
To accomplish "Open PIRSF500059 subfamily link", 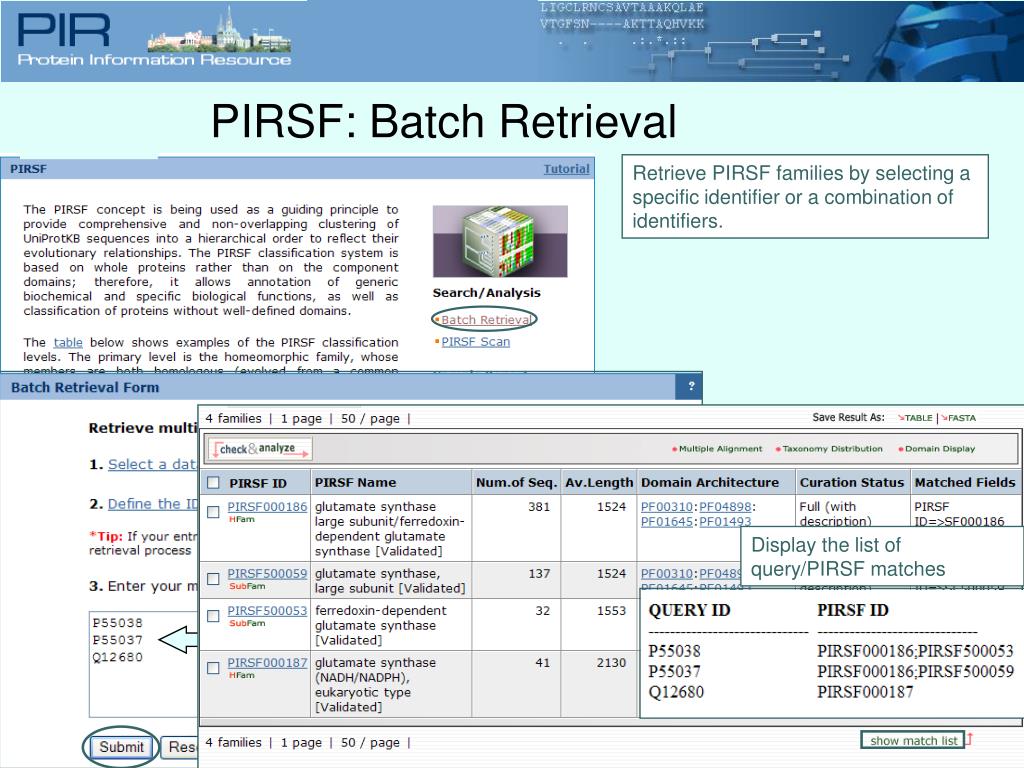I will pos(267,573).
